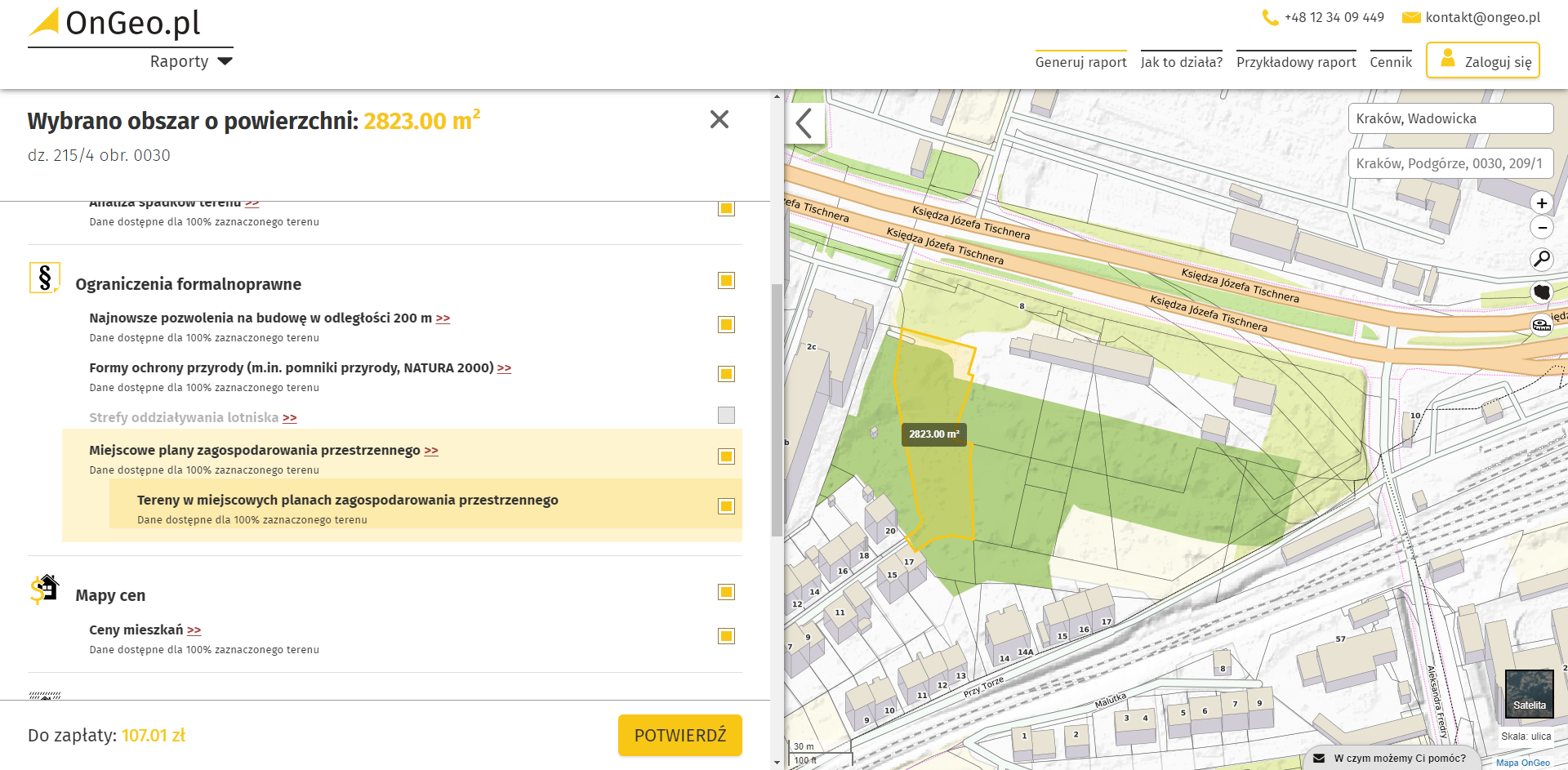Image resolution: width=1568 pixels, height=770 pixels.
Task: Expand Najnowsze pozwolenia na budowę details
Action: [x=443, y=318]
